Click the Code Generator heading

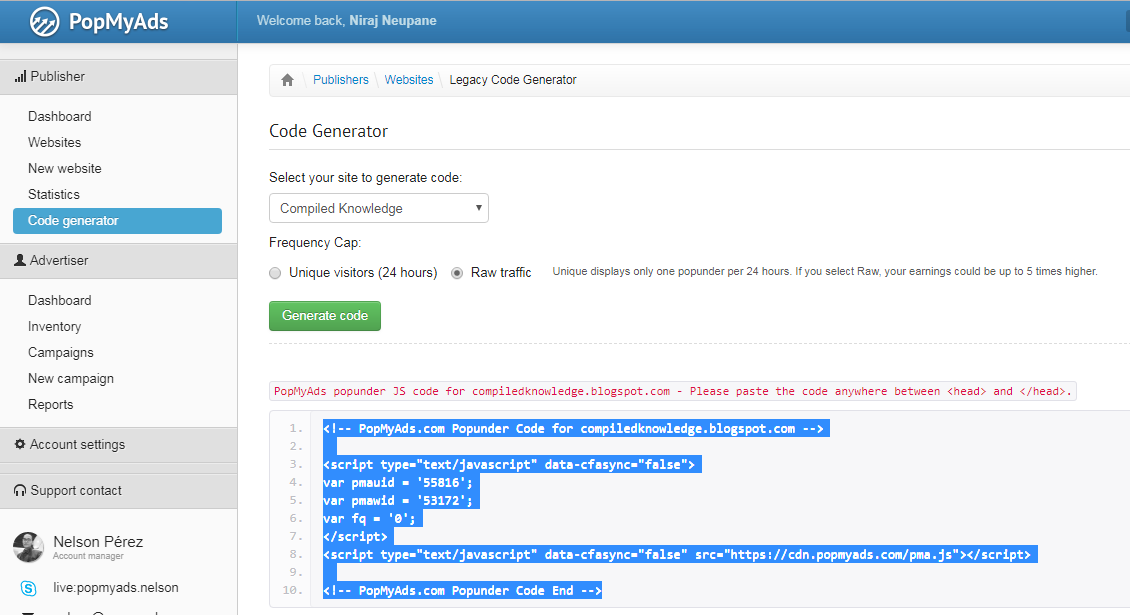coord(329,131)
